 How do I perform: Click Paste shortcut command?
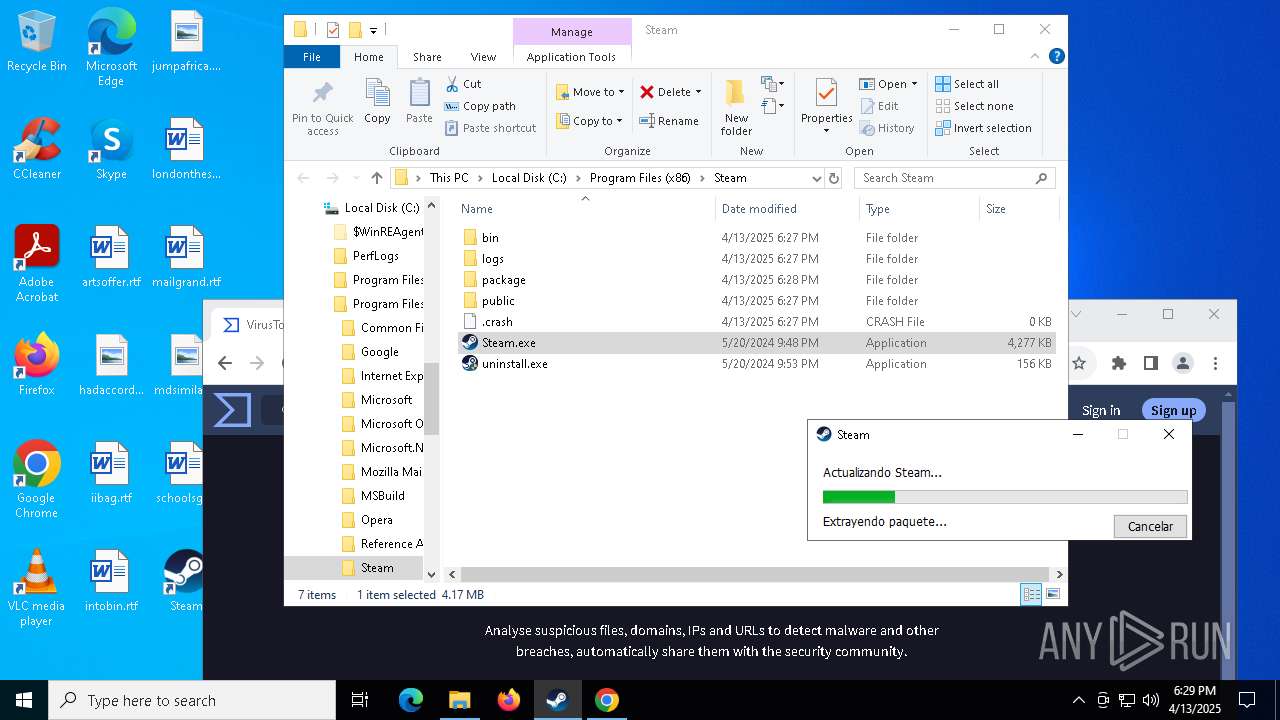click(x=490, y=128)
